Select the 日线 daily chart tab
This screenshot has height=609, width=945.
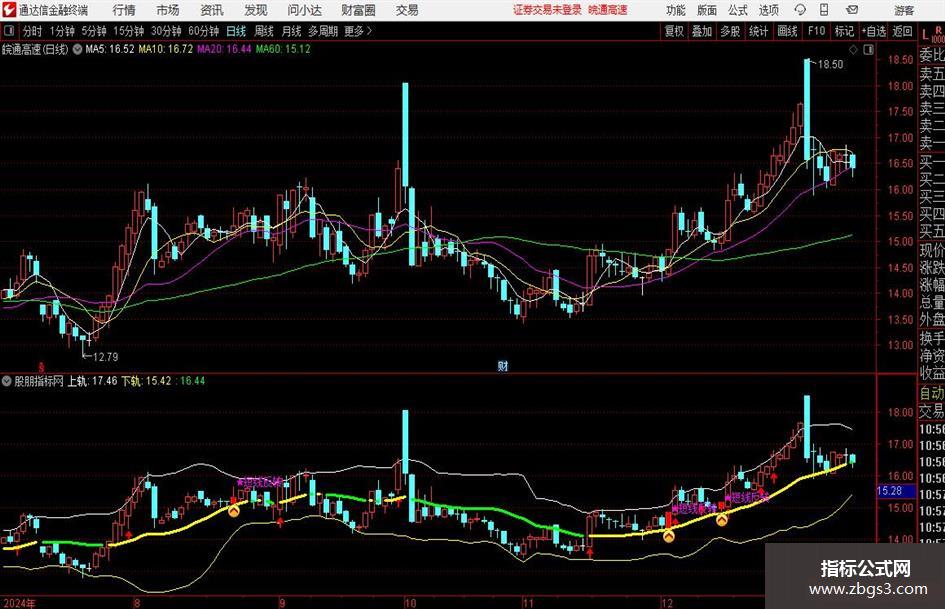[x=236, y=31]
